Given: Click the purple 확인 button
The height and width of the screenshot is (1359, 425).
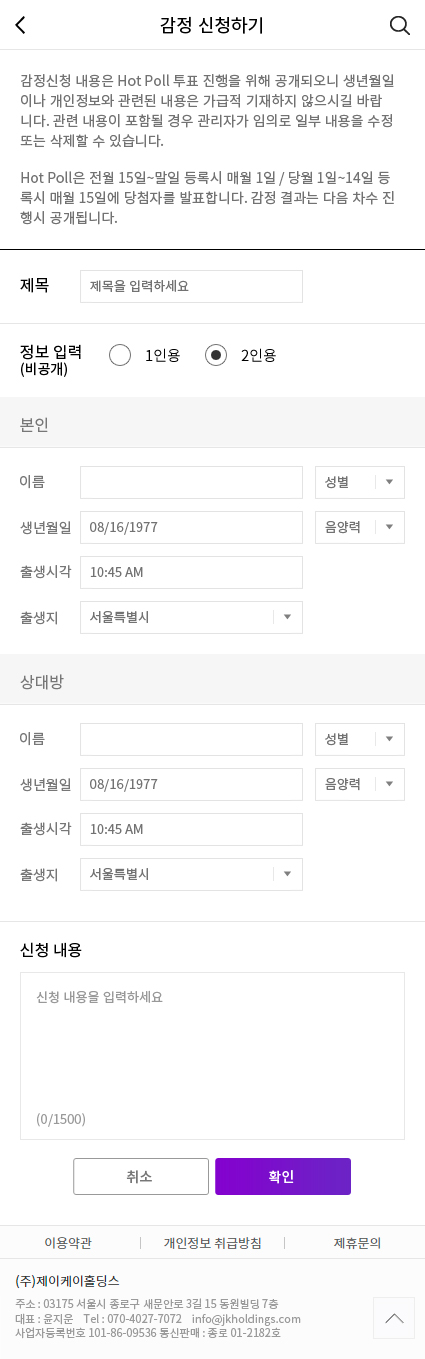Looking at the screenshot, I should click(x=283, y=1177).
